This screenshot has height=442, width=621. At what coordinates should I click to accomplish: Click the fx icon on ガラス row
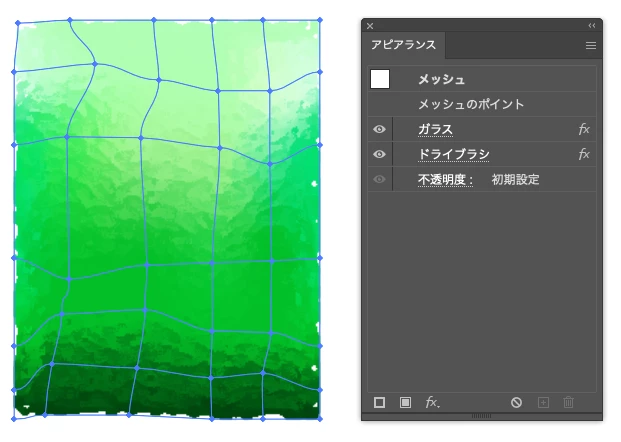tap(584, 129)
